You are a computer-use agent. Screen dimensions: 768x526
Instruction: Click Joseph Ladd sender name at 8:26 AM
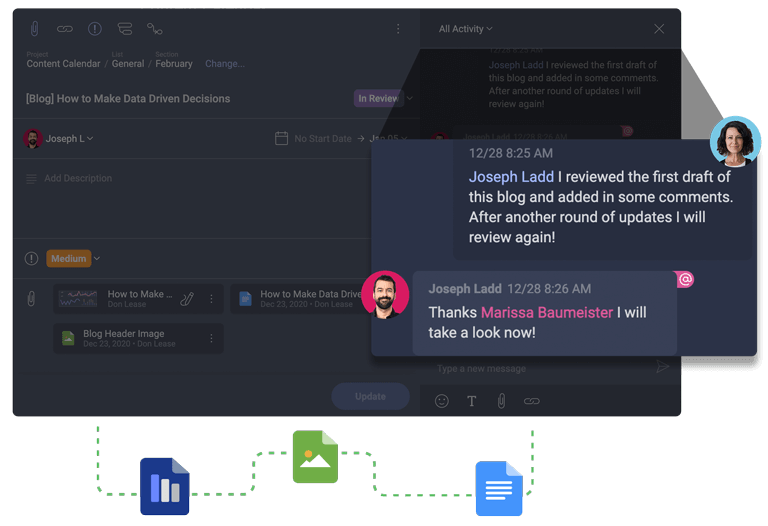465,288
